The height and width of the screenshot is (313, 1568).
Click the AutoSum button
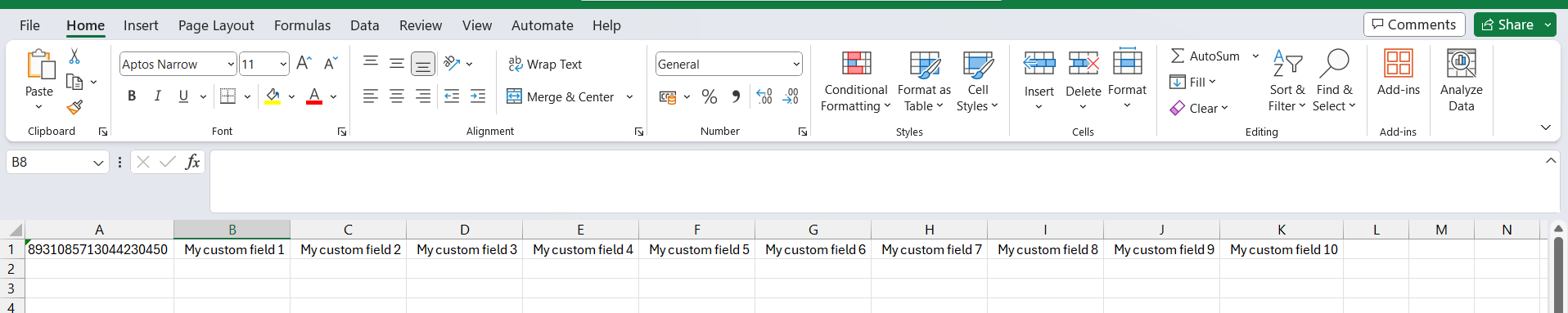coord(1205,56)
